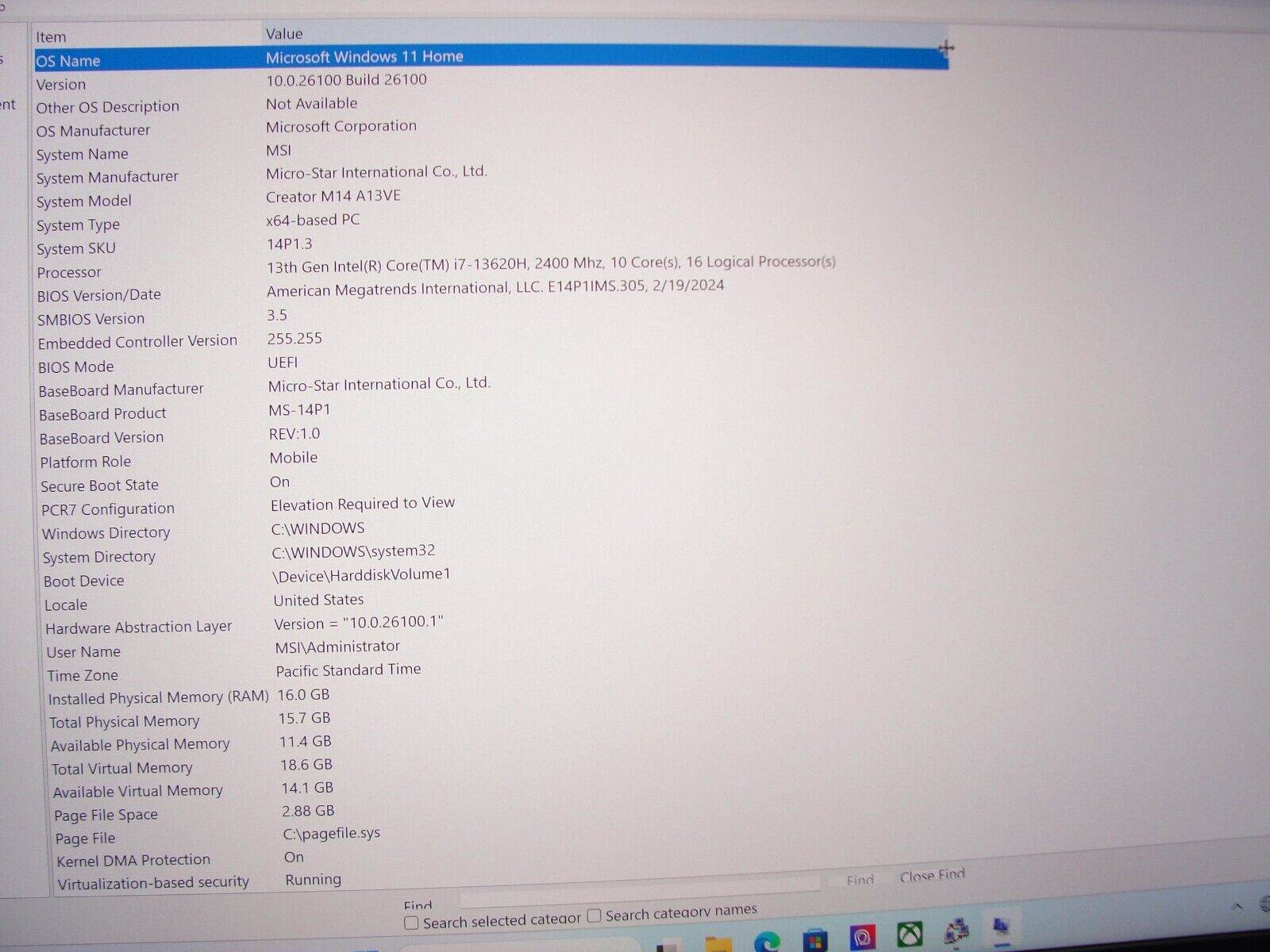Select the Secure Boot State row
This screenshot has height=952, width=1270.
[100, 486]
